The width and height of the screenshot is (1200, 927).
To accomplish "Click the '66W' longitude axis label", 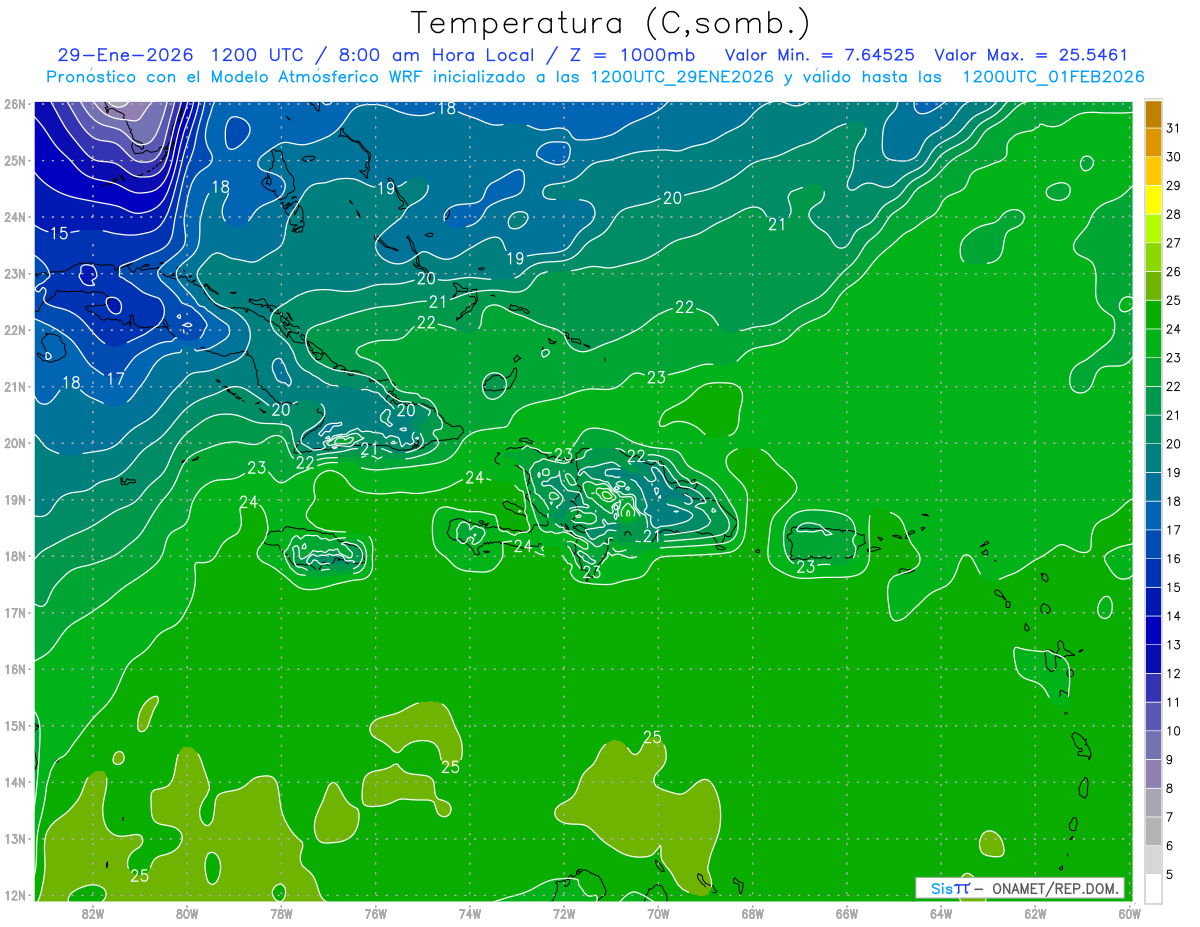I will (x=847, y=913).
